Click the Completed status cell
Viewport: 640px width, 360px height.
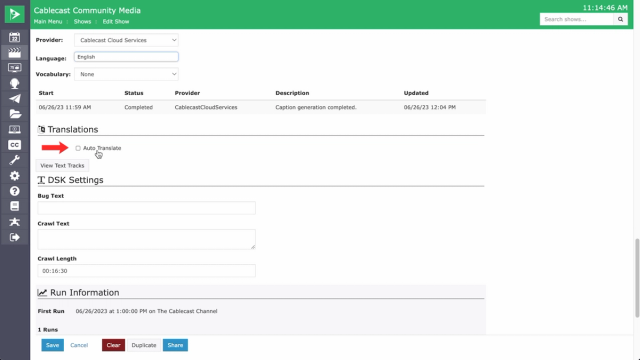(x=138, y=107)
